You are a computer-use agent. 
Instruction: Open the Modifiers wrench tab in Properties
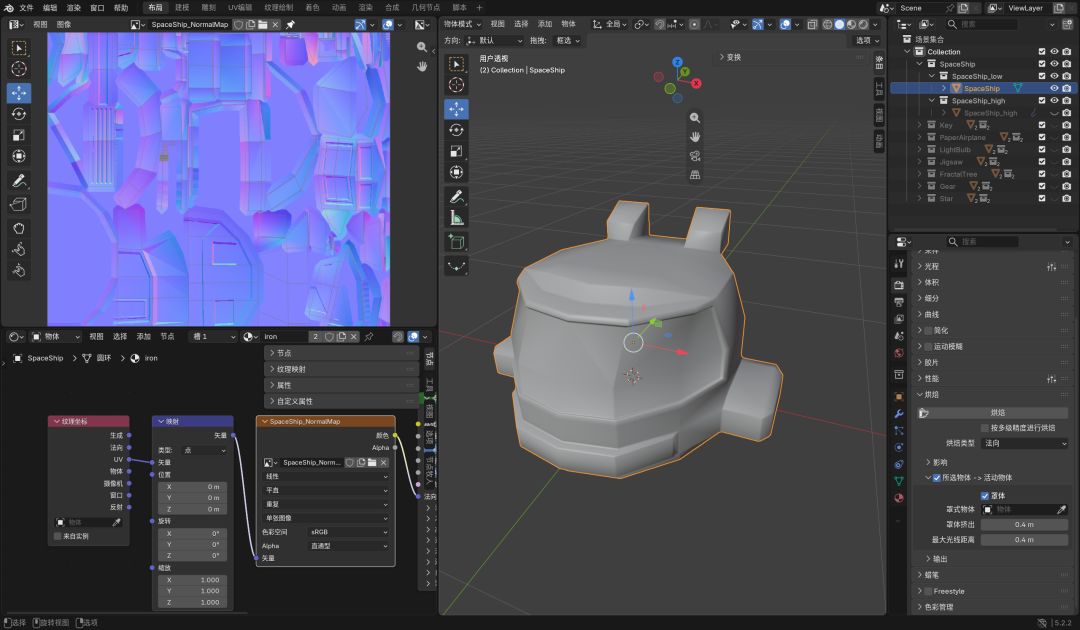tap(899, 414)
